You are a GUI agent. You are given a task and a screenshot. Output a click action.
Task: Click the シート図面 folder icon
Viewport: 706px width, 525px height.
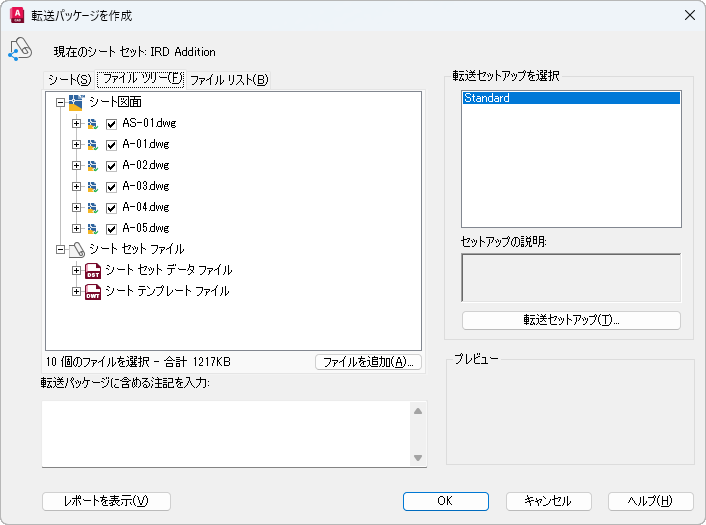(75, 102)
